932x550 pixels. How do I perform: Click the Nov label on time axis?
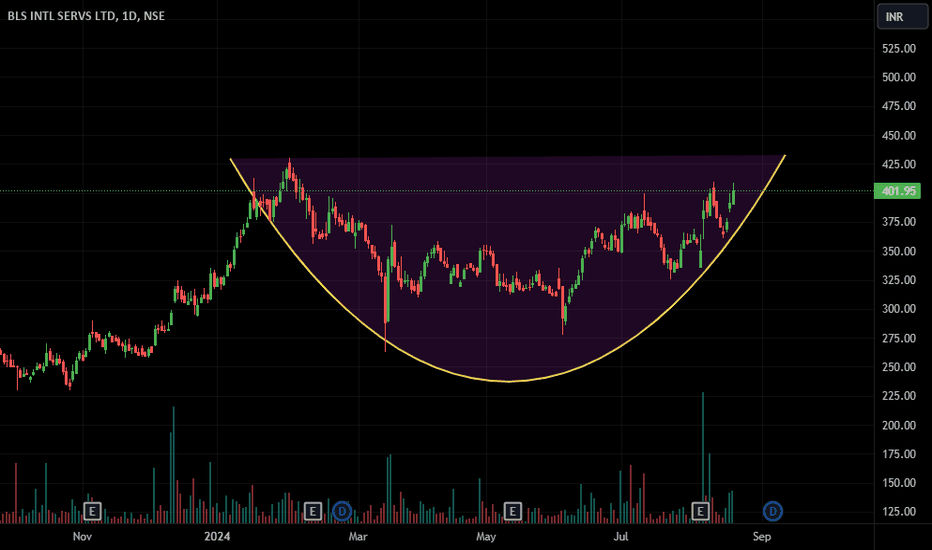(82, 536)
